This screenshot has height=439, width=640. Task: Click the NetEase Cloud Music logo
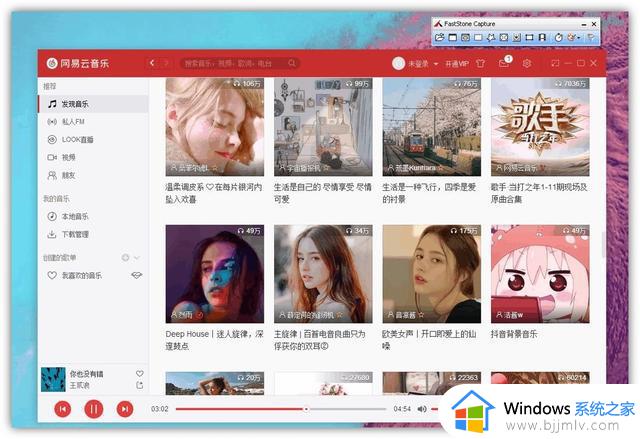[78, 63]
